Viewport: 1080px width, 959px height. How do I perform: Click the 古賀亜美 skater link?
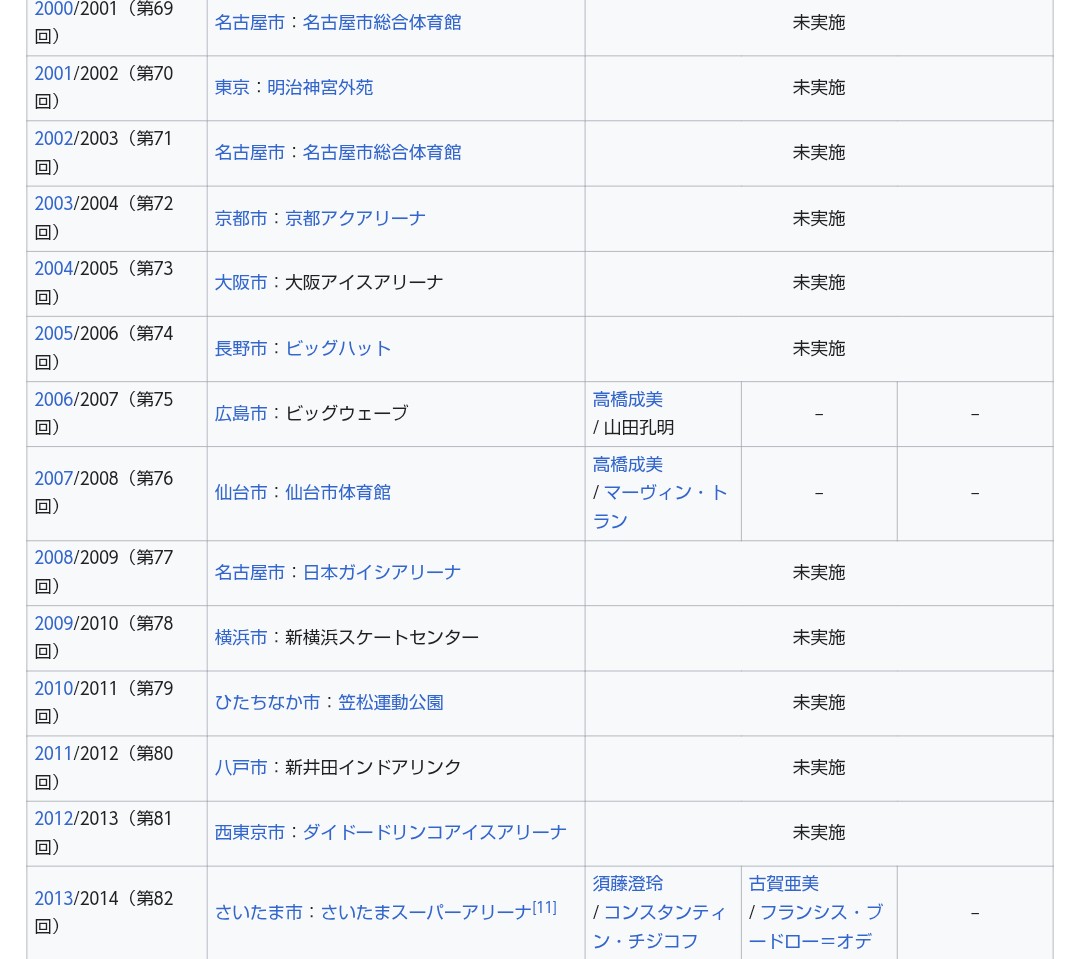[784, 884]
